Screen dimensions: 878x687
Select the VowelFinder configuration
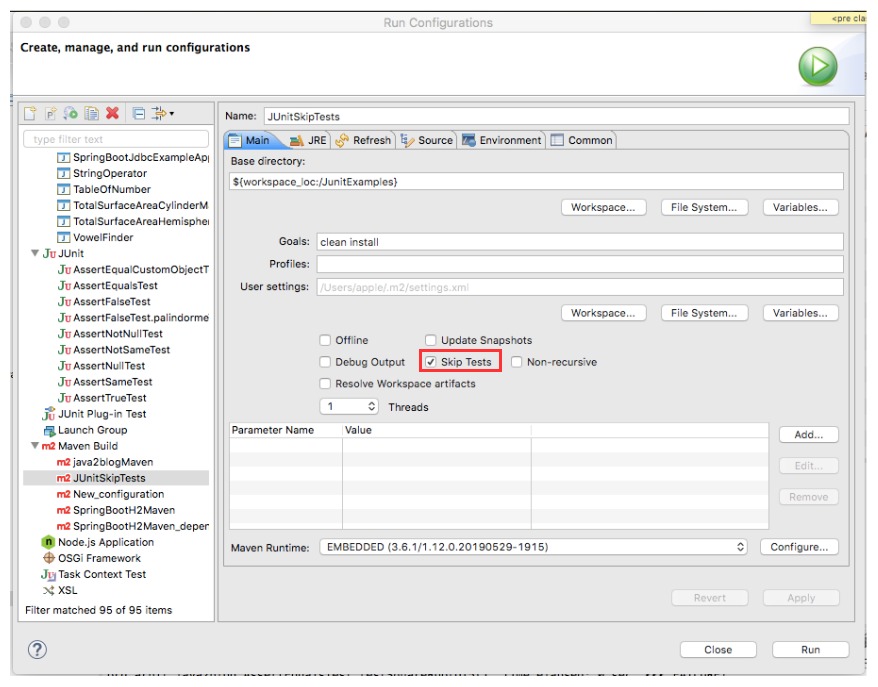pos(95,237)
